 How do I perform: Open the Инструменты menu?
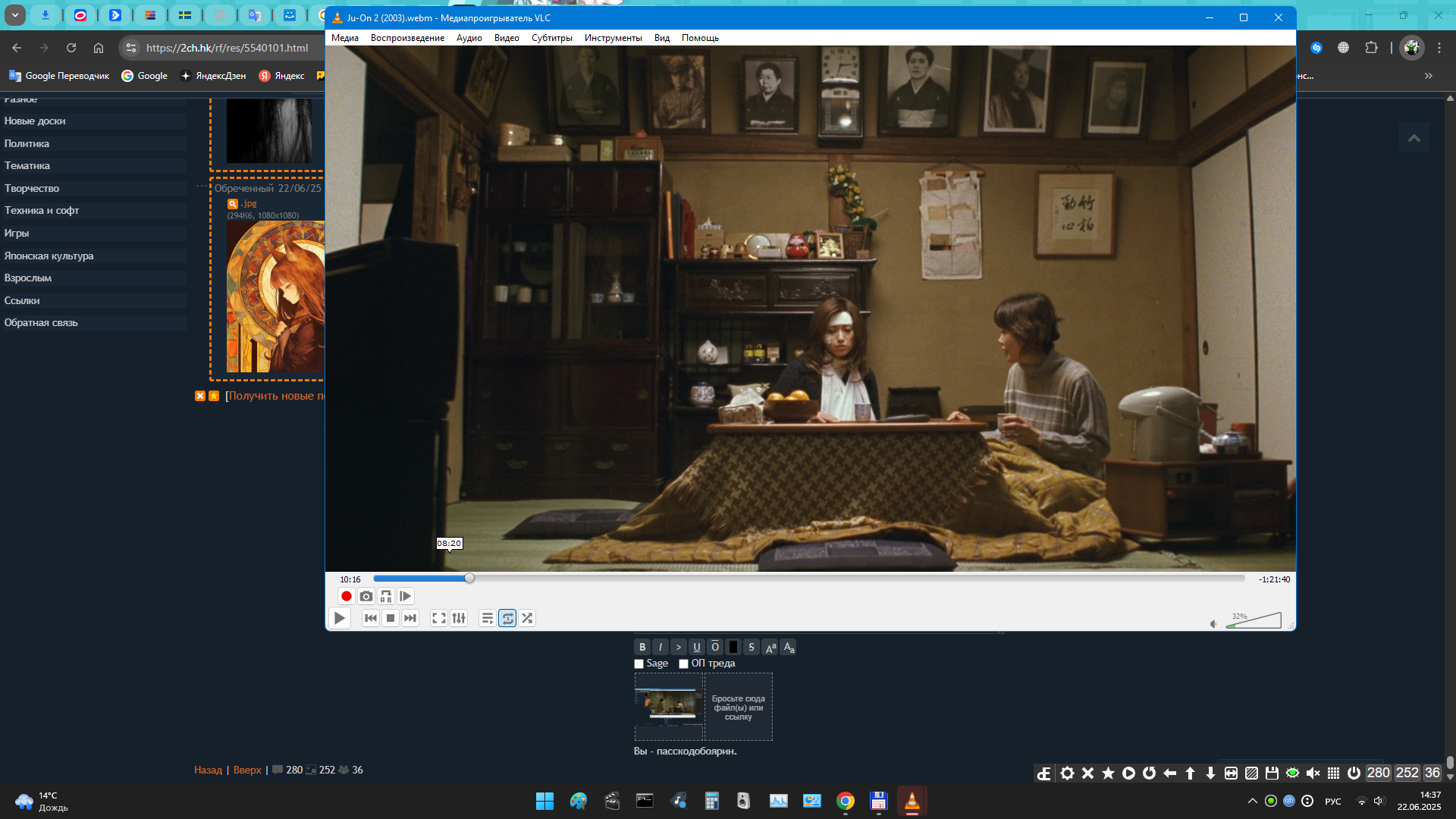pos(613,38)
